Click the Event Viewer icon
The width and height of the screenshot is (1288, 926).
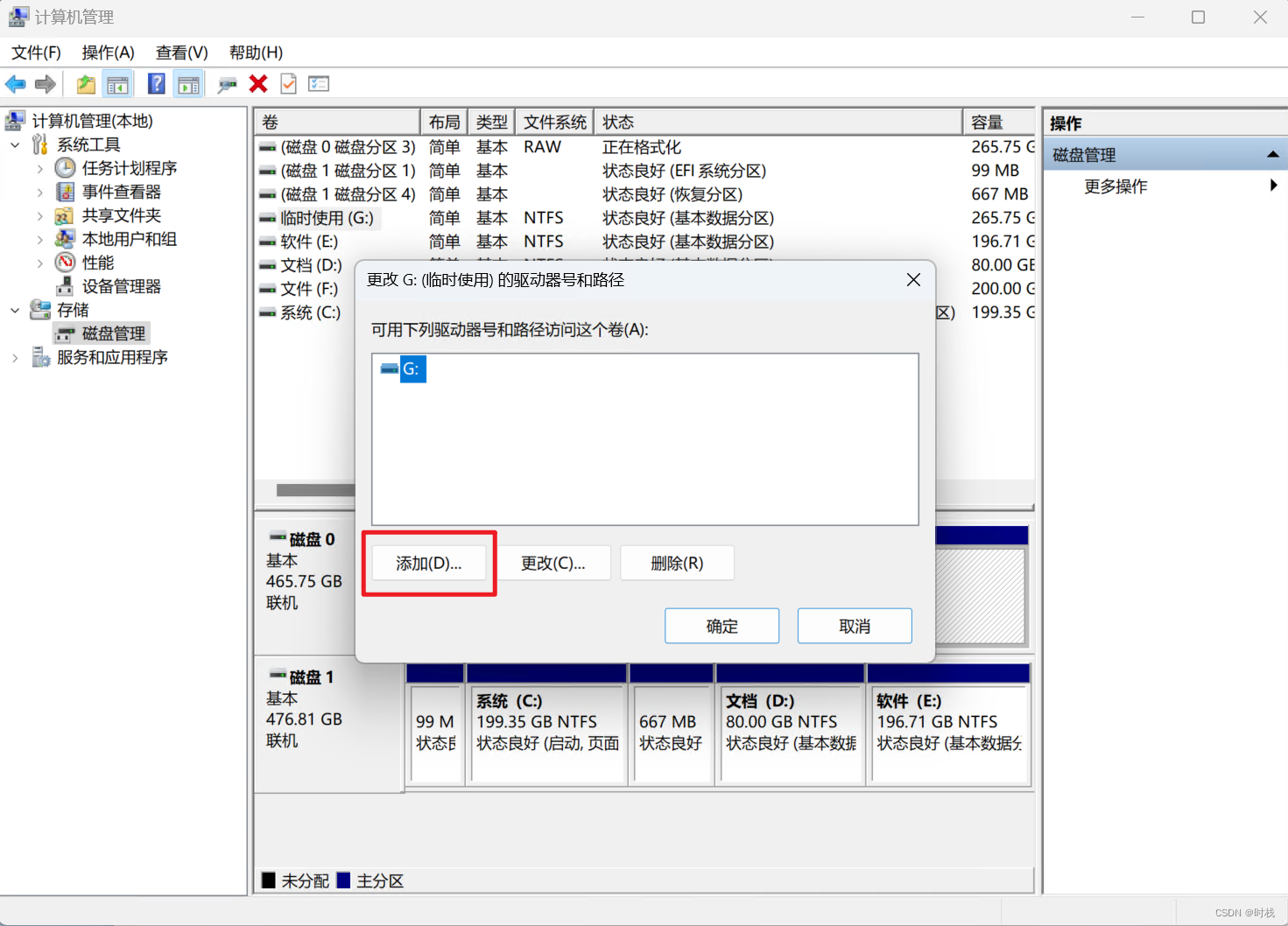pos(66,192)
